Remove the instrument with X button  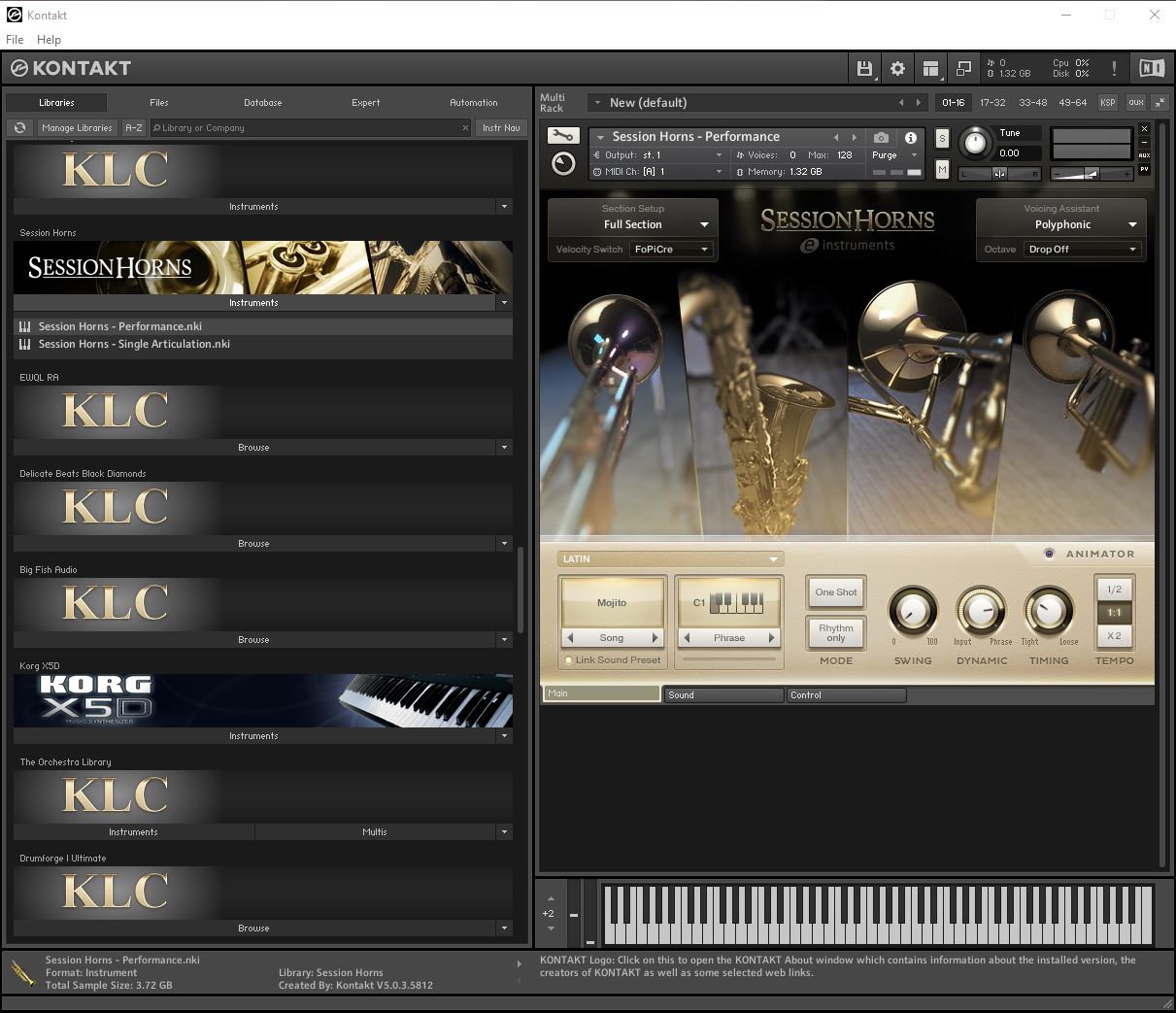[1144, 128]
